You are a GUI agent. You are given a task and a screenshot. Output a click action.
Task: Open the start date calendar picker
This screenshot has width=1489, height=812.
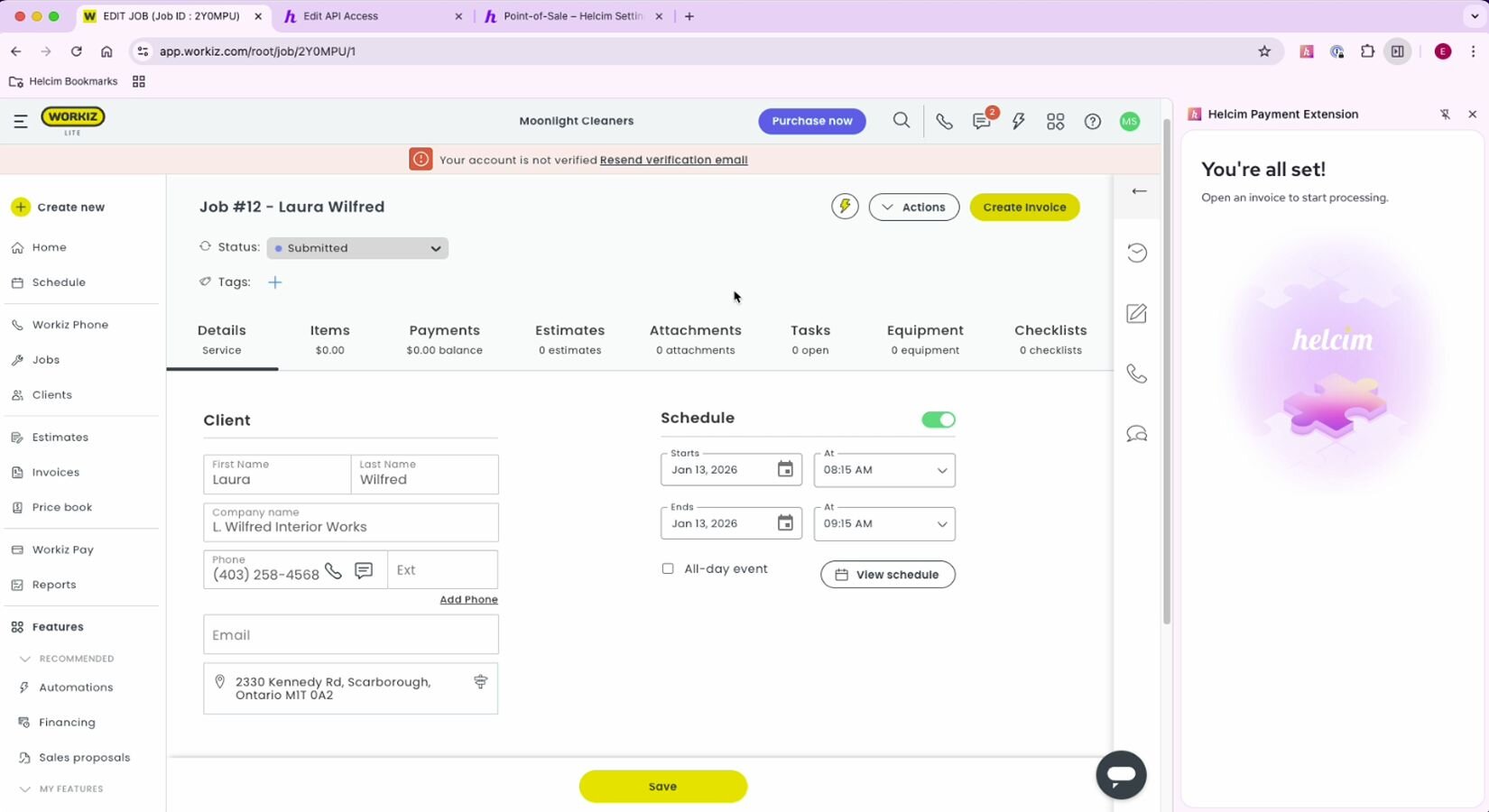[x=785, y=470]
